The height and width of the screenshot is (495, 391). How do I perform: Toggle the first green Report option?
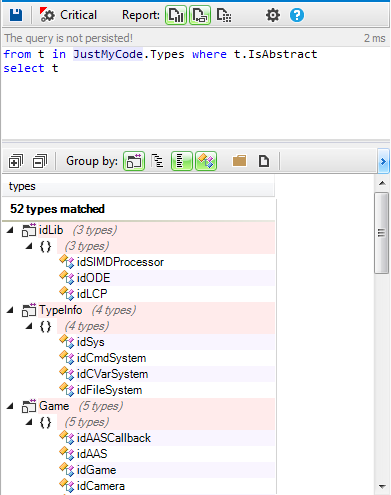coord(176,15)
